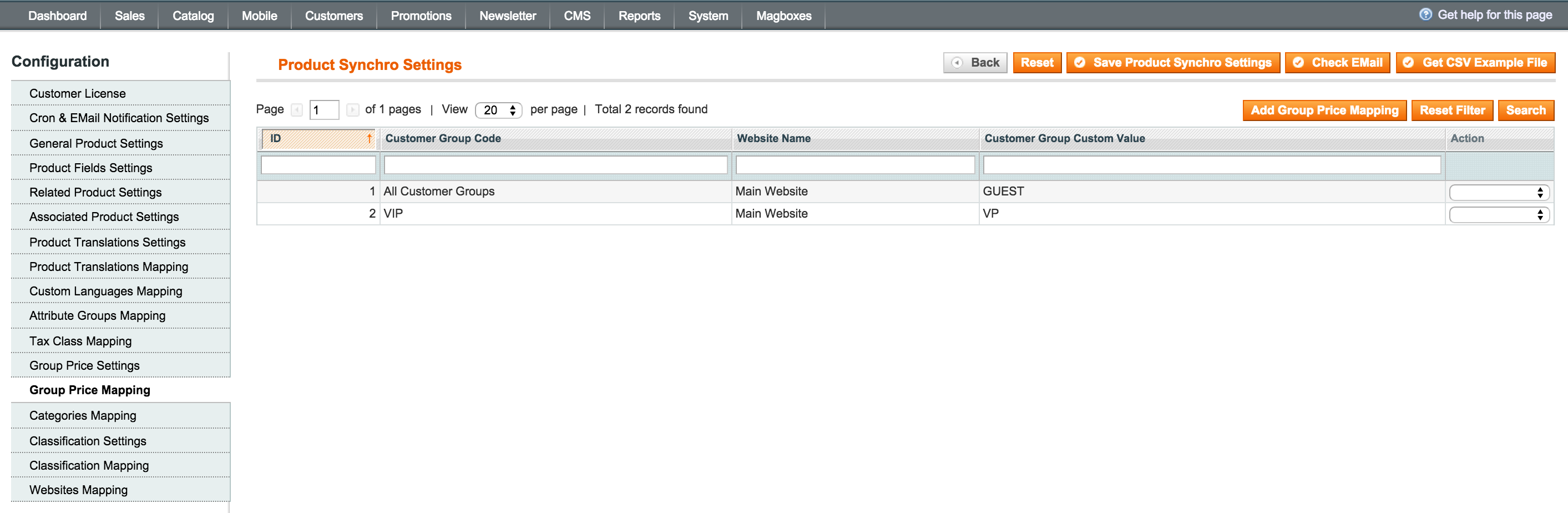Open Classification Mapping tab
This screenshot has height=513, width=1568.
coord(120,465)
